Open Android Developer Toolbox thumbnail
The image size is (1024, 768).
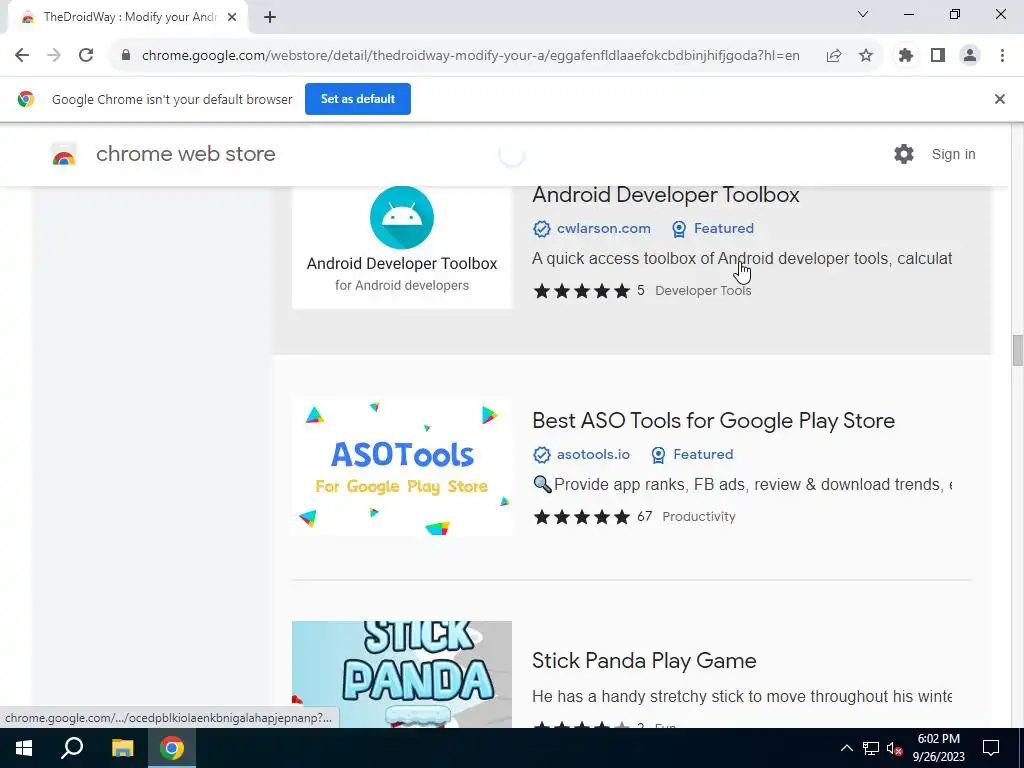tap(402, 247)
